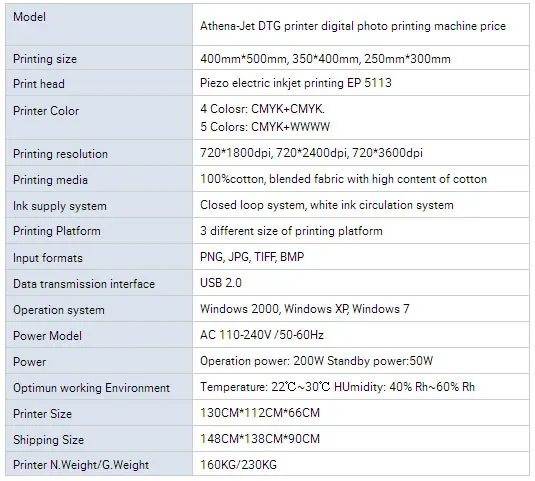This screenshot has height=481, width=535.
Task: Select the '5 Colors: CMYK+WWWW' line
Action: coord(265,127)
